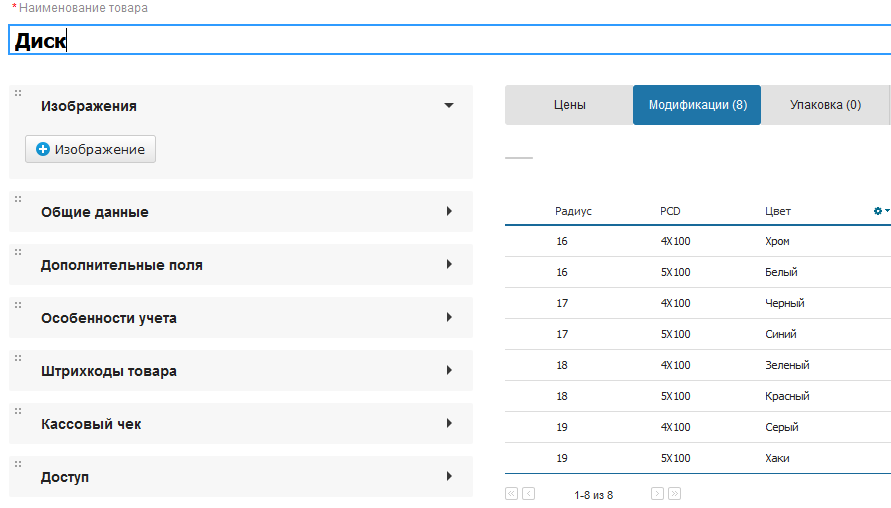
Task: Click the Наименование товара input field
Action: 450,40
